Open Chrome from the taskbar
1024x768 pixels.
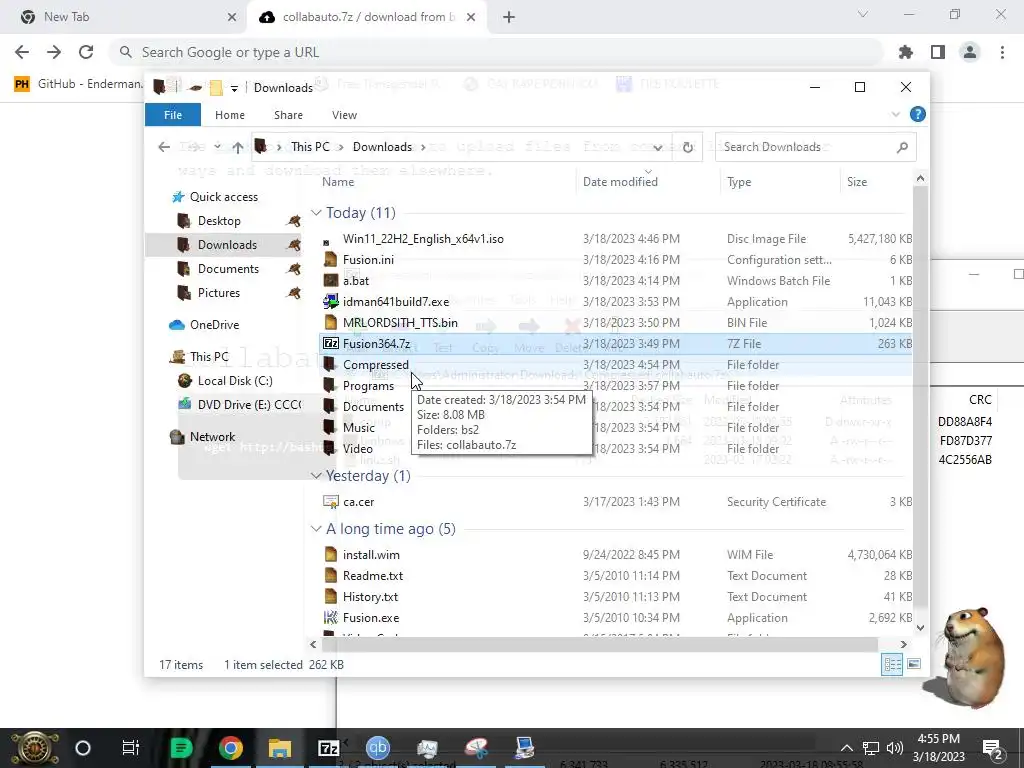(231, 748)
